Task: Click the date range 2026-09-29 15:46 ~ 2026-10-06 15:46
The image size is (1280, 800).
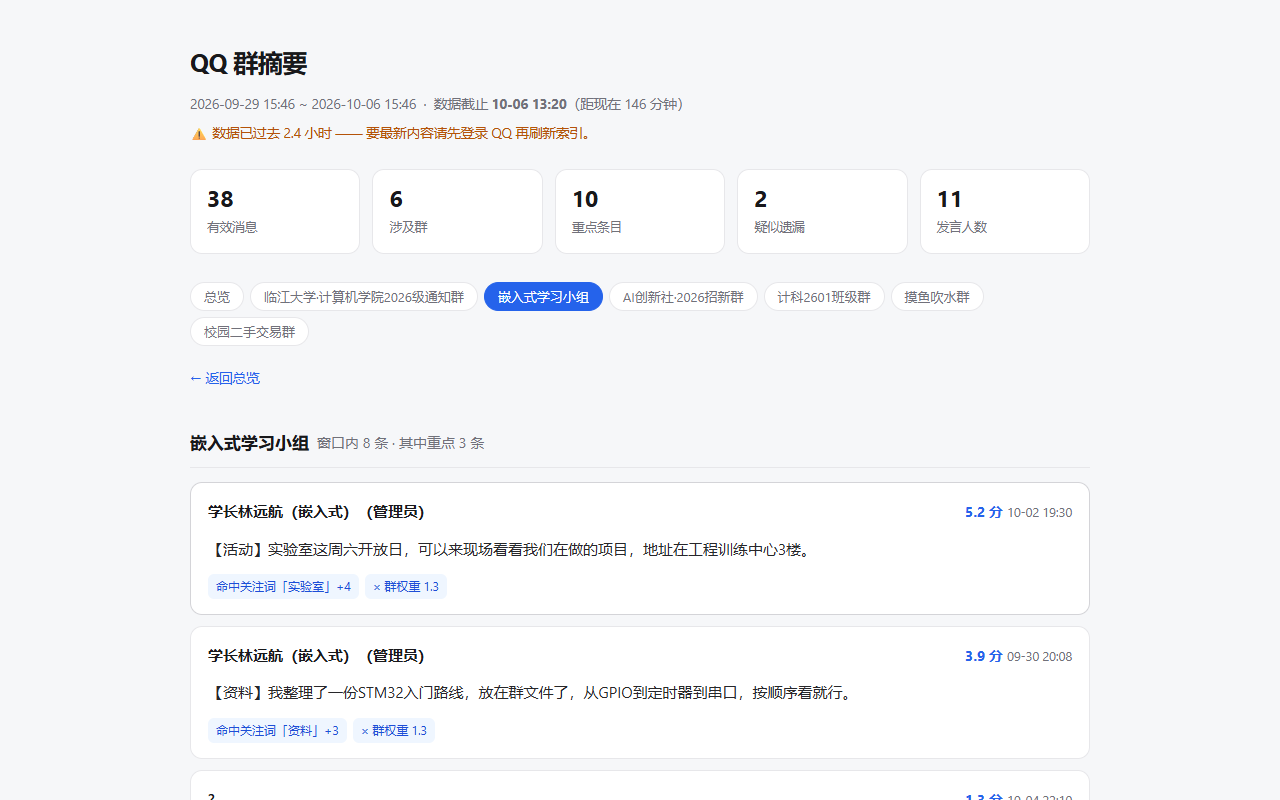Action: click(x=303, y=104)
